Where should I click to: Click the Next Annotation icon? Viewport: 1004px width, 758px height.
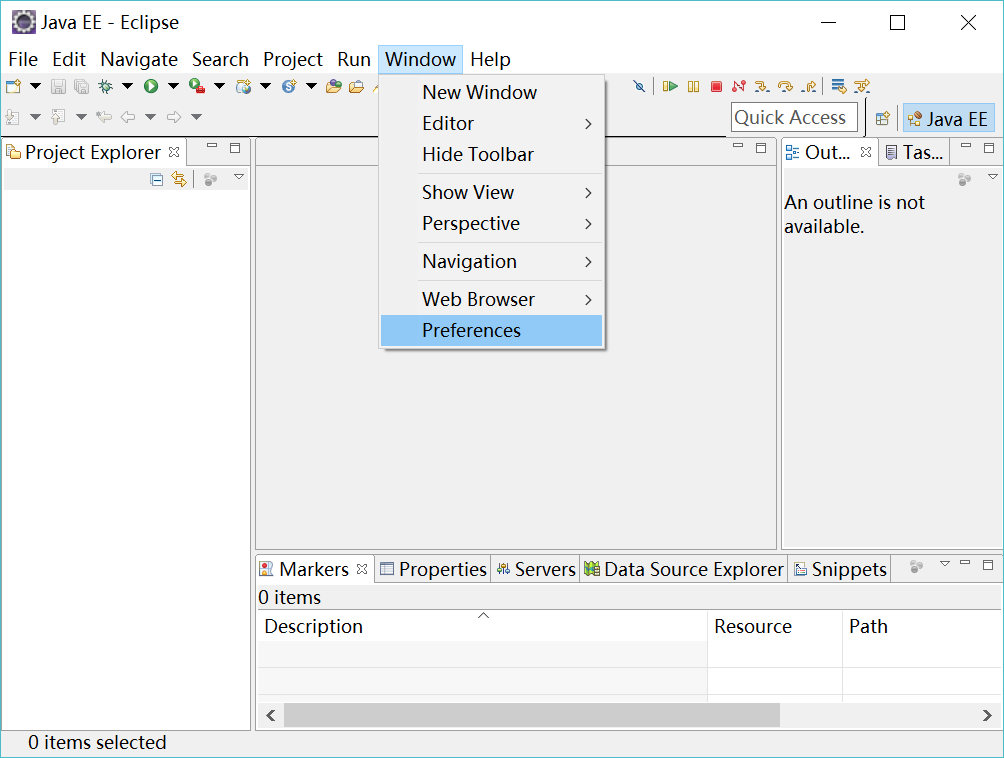pyautogui.click(x=13, y=117)
